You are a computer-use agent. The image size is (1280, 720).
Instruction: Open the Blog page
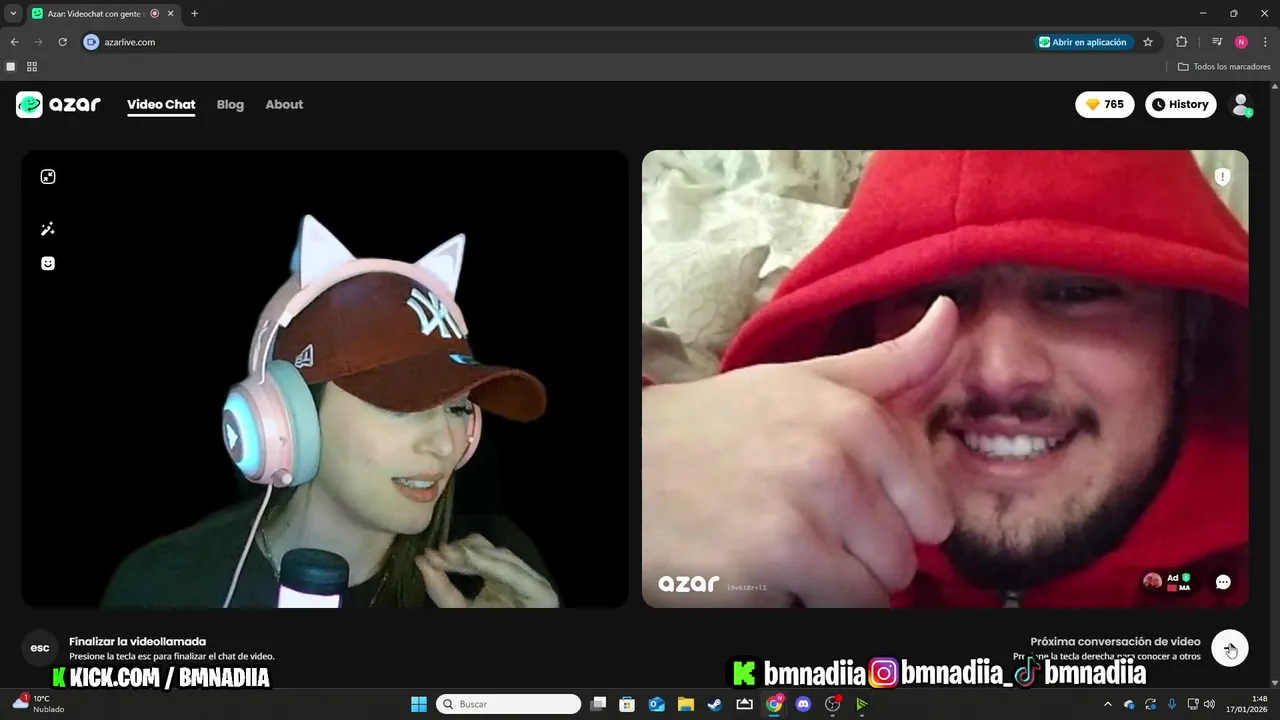(x=230, y=104)
